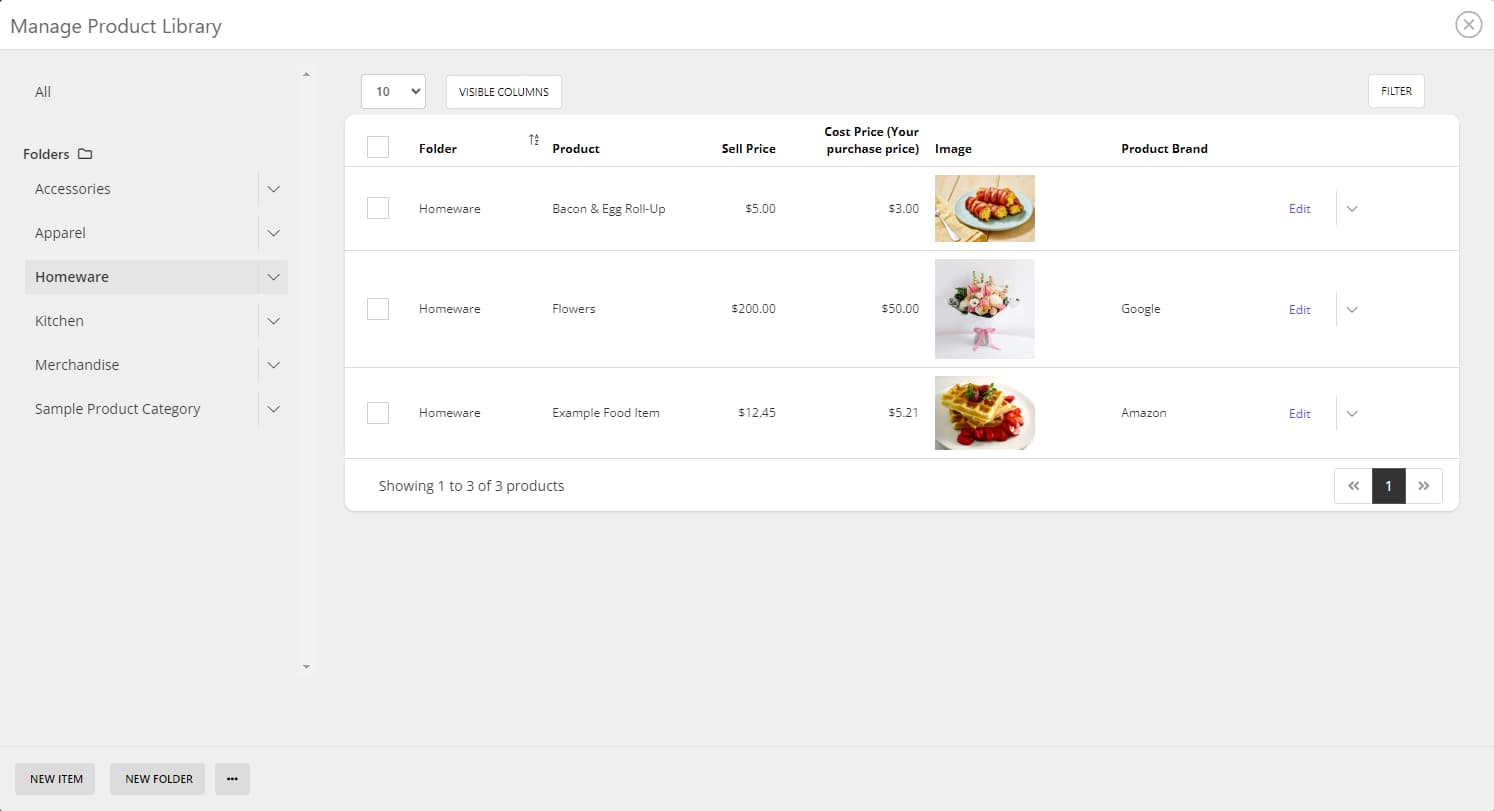Expand the Example Food Item row details
Image resolution: width=1494 pixels, height=811 pixels.
tap(1352, 413)
